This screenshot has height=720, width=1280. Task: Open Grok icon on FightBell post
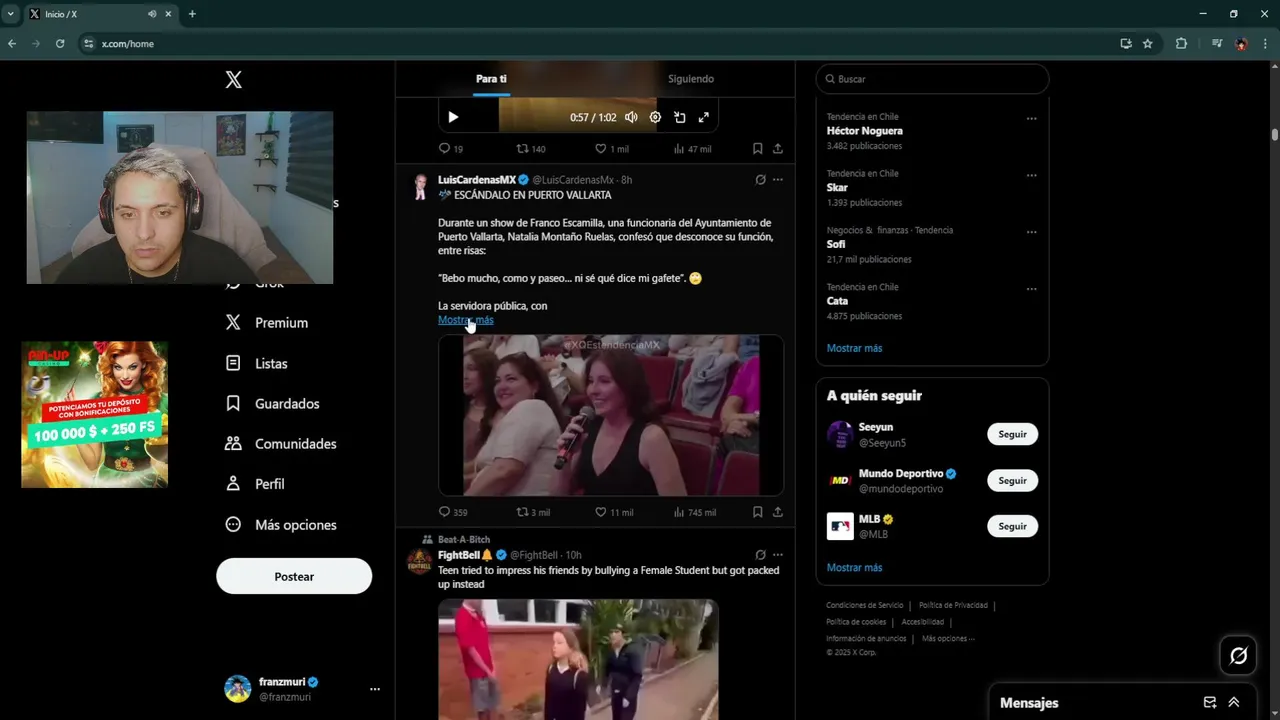coord(760,555)
